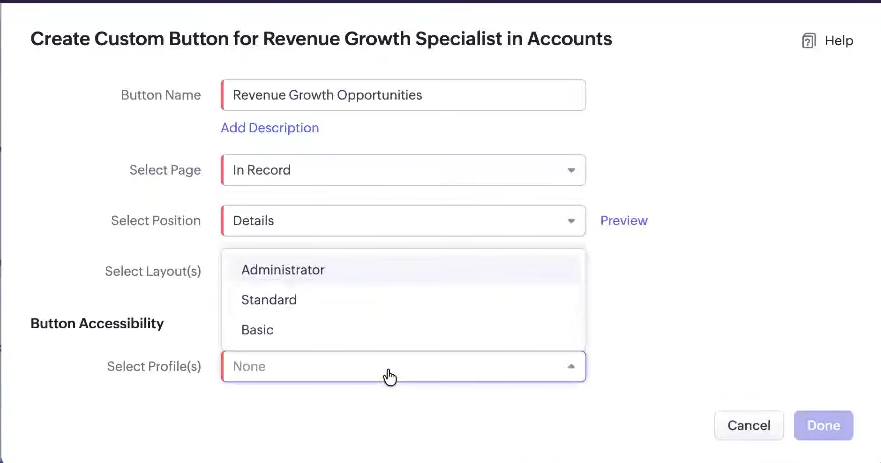Click the Select Profile(s) field showing None

point(403,366)
